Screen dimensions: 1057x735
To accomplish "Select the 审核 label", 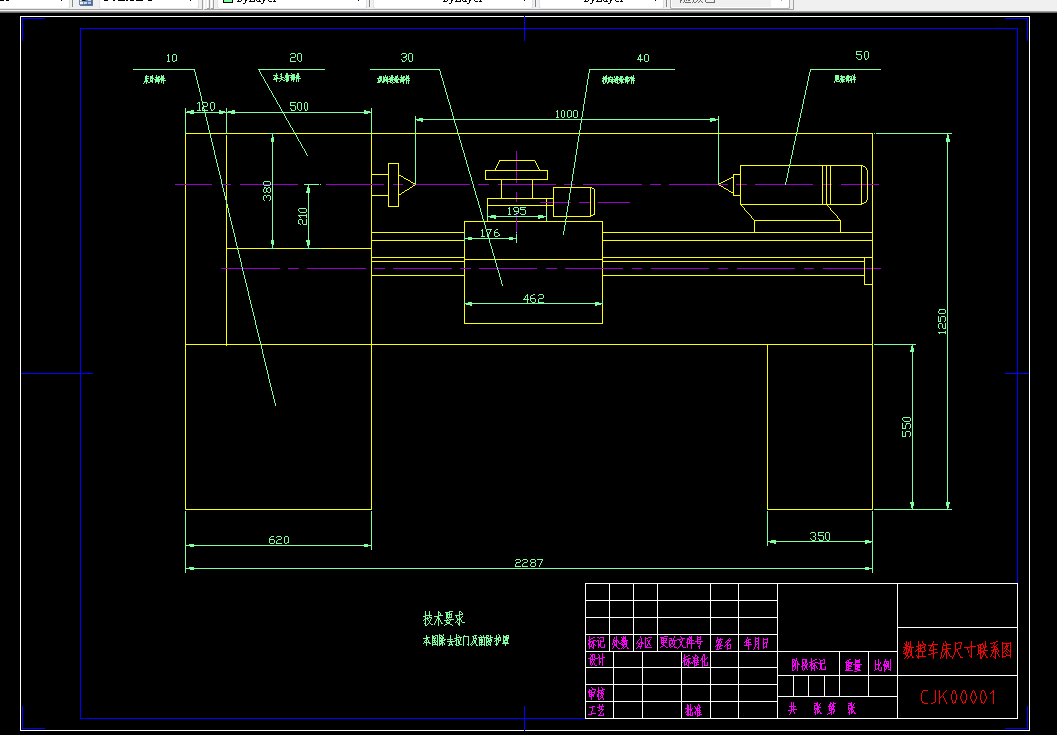I will tap(597, 693).
